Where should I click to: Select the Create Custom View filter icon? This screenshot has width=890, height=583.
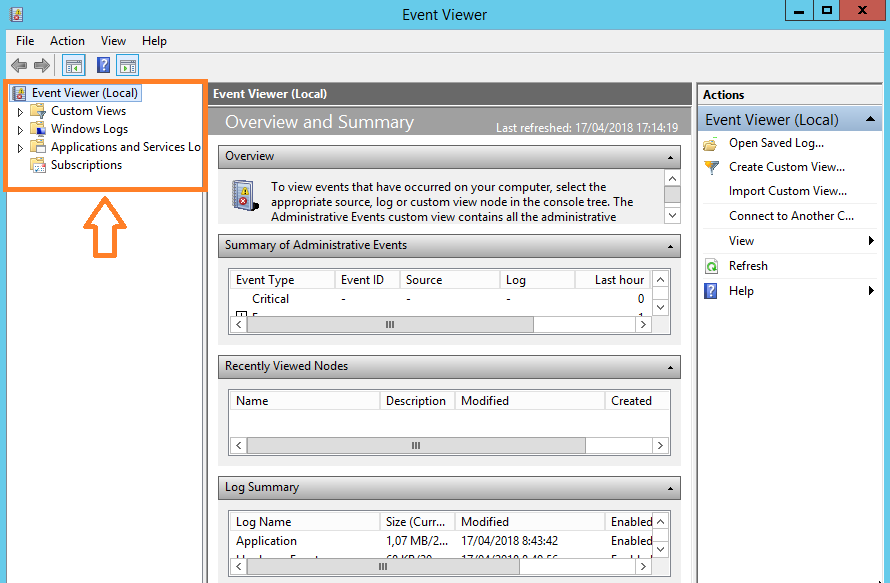(709, 166)
